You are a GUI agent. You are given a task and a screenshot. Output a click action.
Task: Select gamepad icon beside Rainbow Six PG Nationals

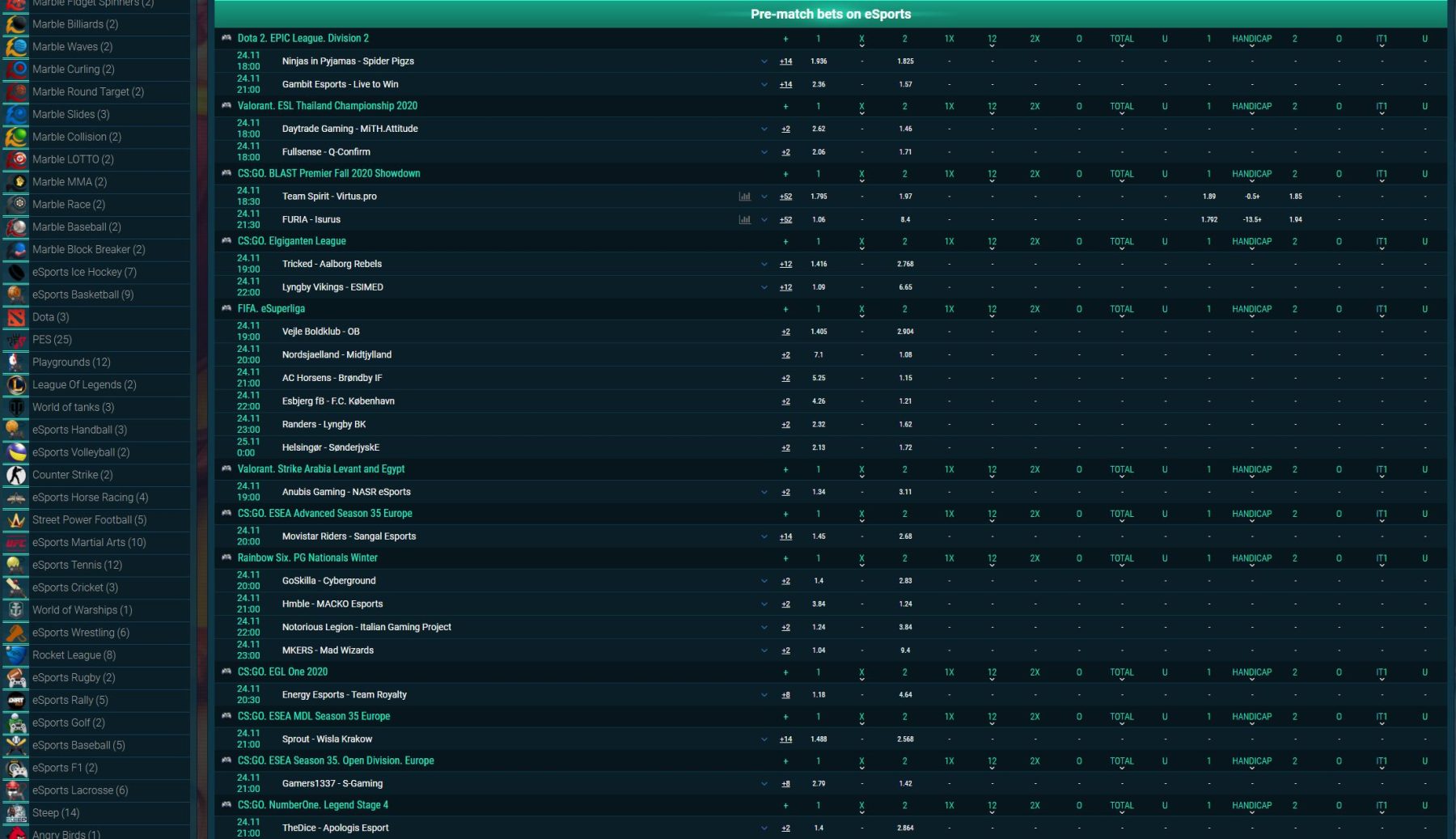pyautogui.click(x=226, y=557)
